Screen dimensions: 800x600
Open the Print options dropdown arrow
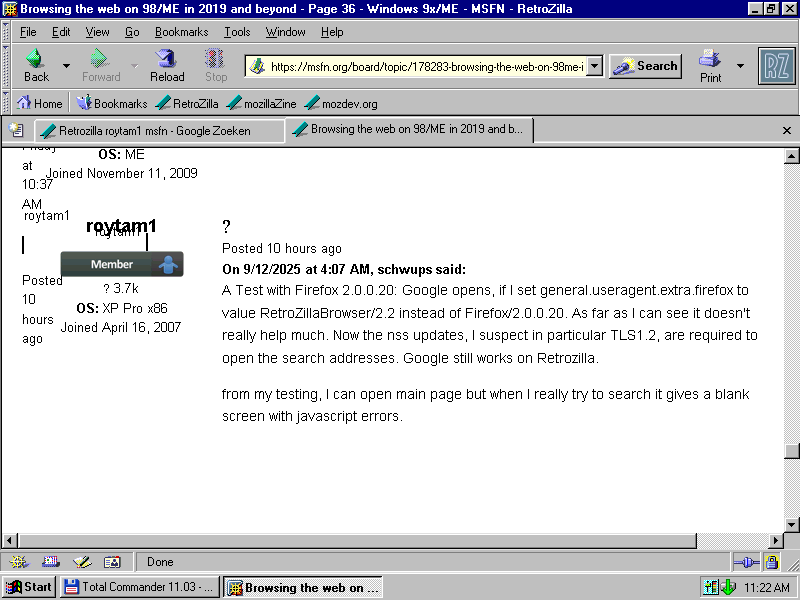pos(740,66)
